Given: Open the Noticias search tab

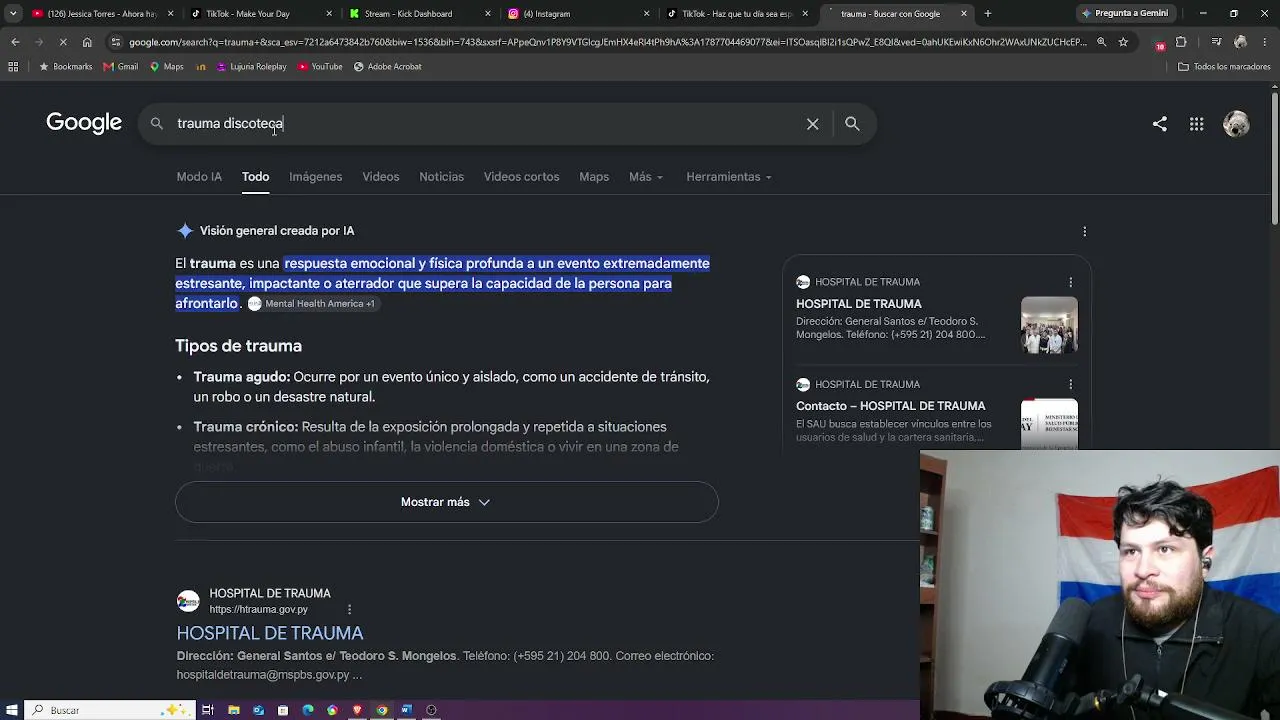Looking at the screenshot, I should 441,177.
